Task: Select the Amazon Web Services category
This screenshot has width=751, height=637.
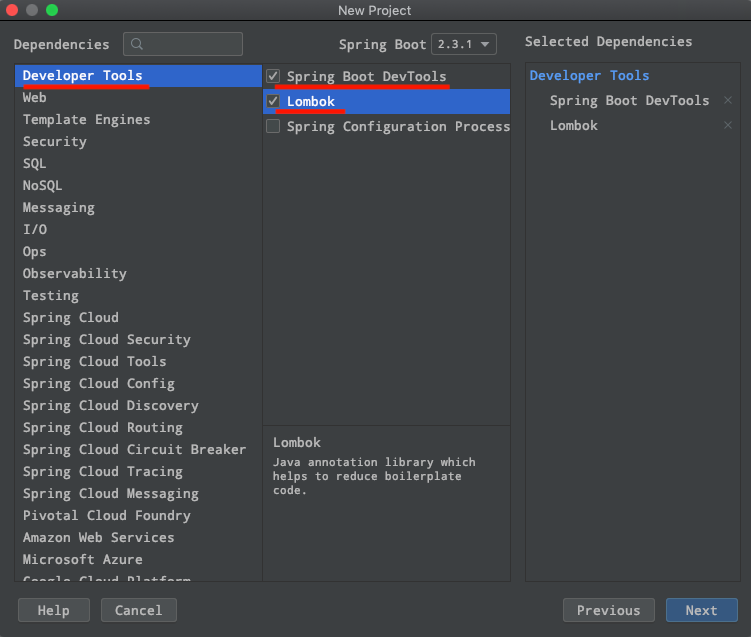Action: (138, 538)
